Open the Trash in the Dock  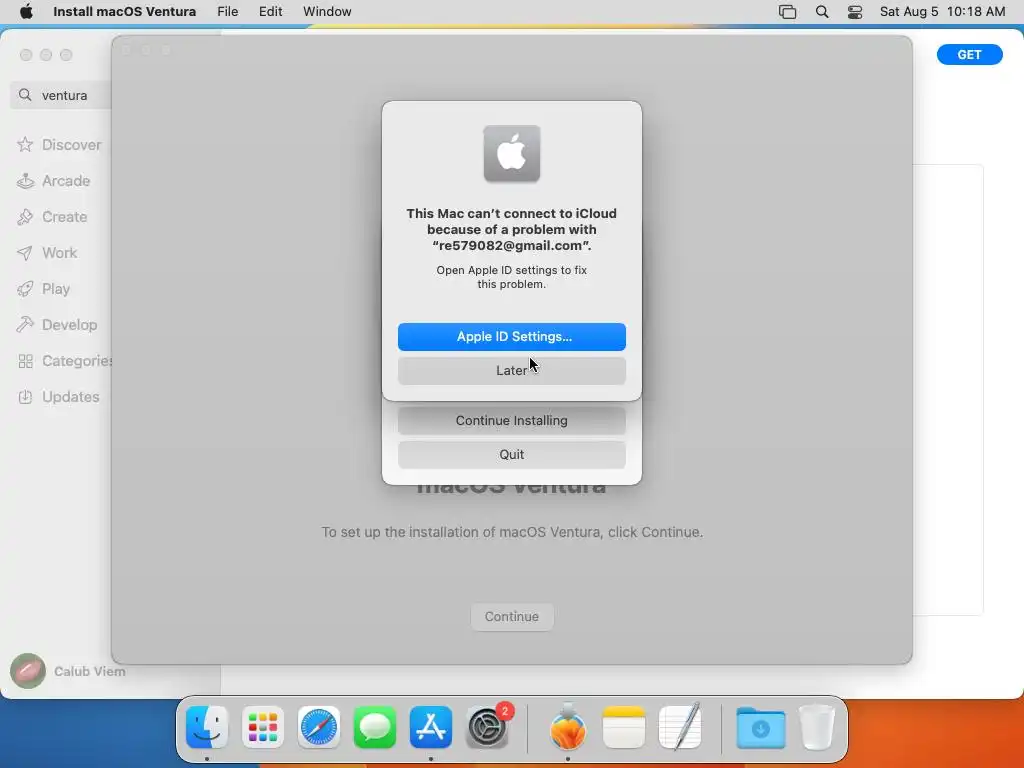816,728
